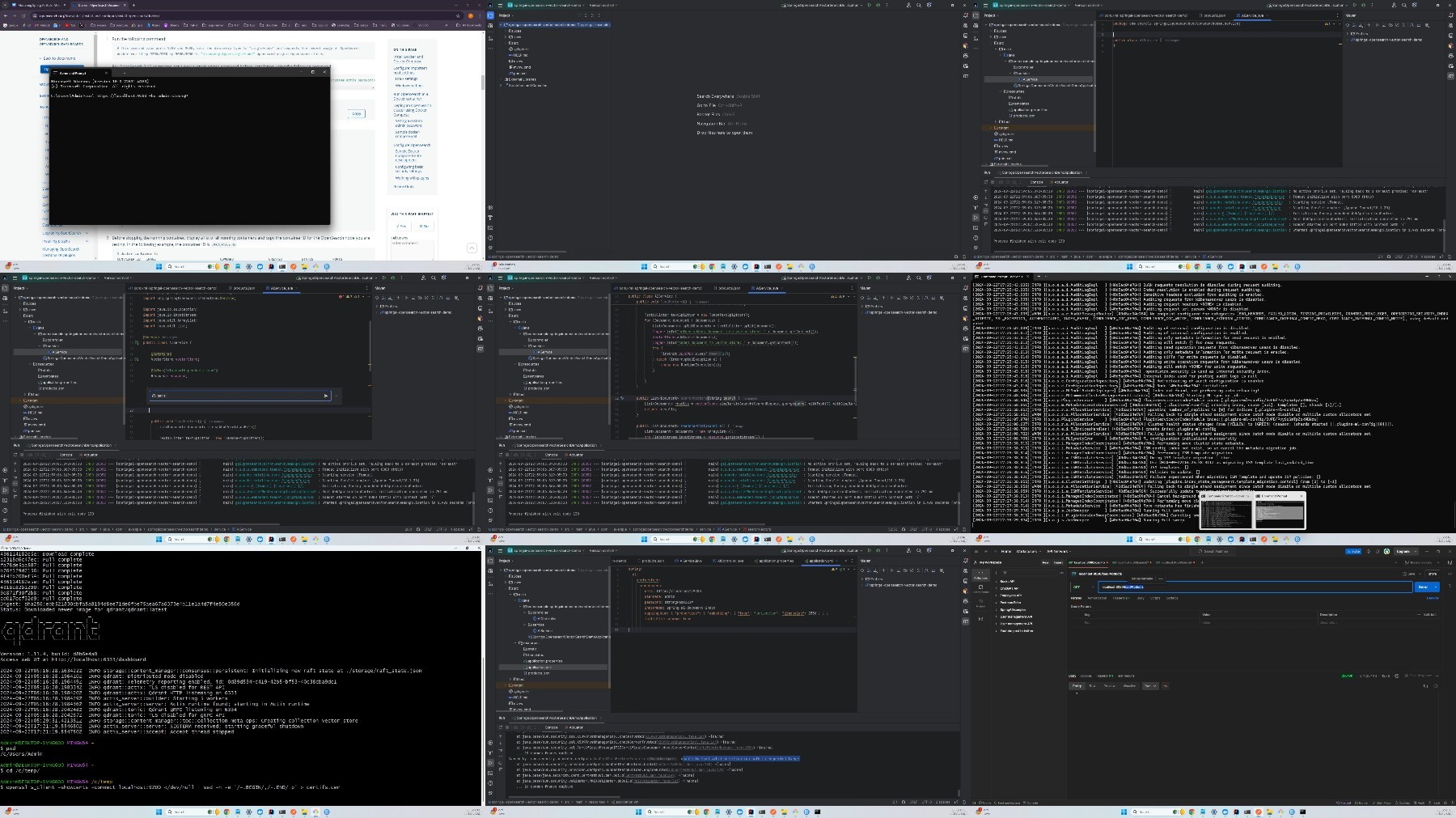This screenshot has width=1456, height=818.
Task: Collapse the service package in the application.yml IntelliJ project tree
Action: coord(524,625)
